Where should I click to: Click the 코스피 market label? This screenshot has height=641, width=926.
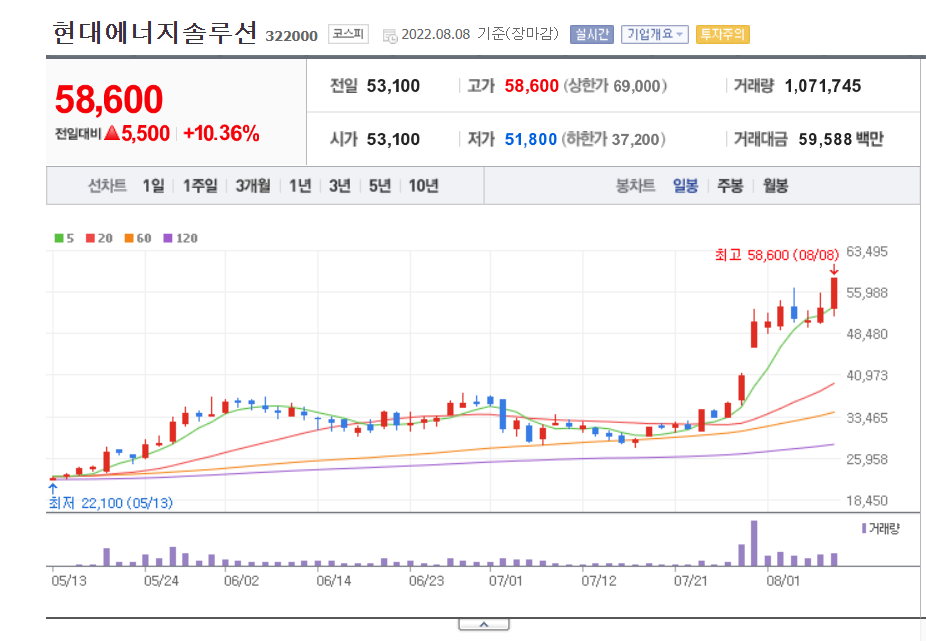[348, 34]
